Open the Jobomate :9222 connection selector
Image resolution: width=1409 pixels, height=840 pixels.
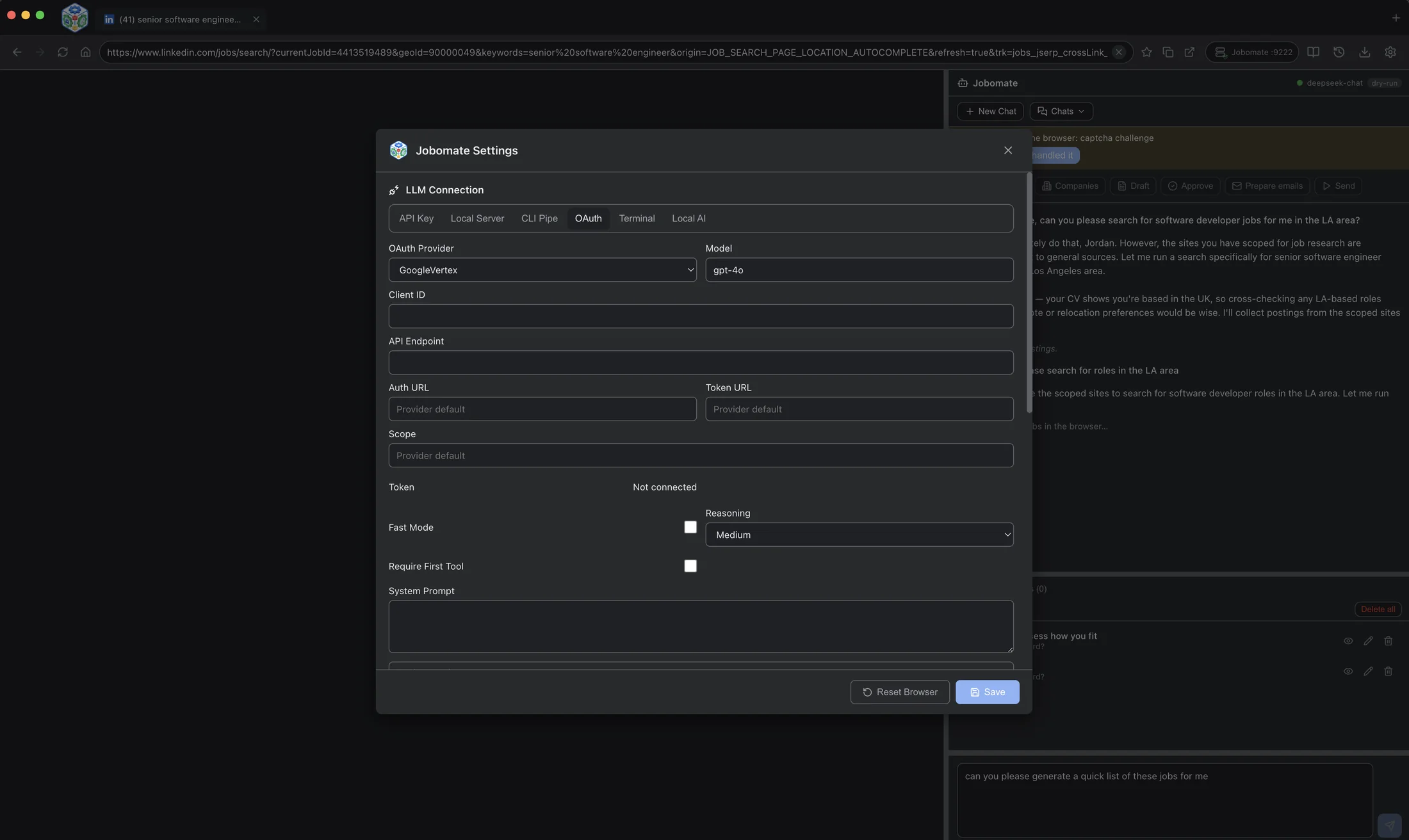pyautogui.click(x=1252, y=52)
